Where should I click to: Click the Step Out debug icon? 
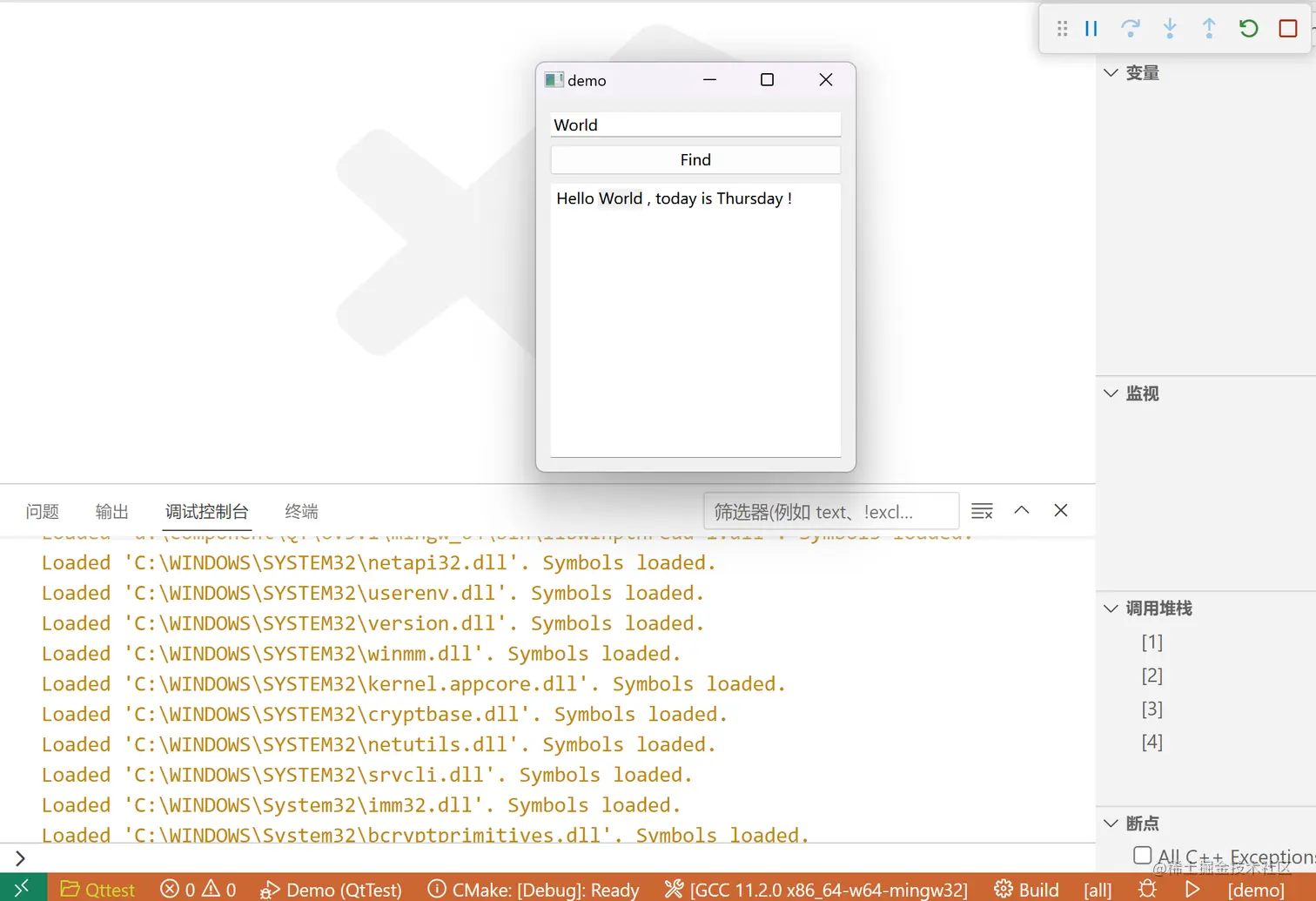[x=1208, y=28]
